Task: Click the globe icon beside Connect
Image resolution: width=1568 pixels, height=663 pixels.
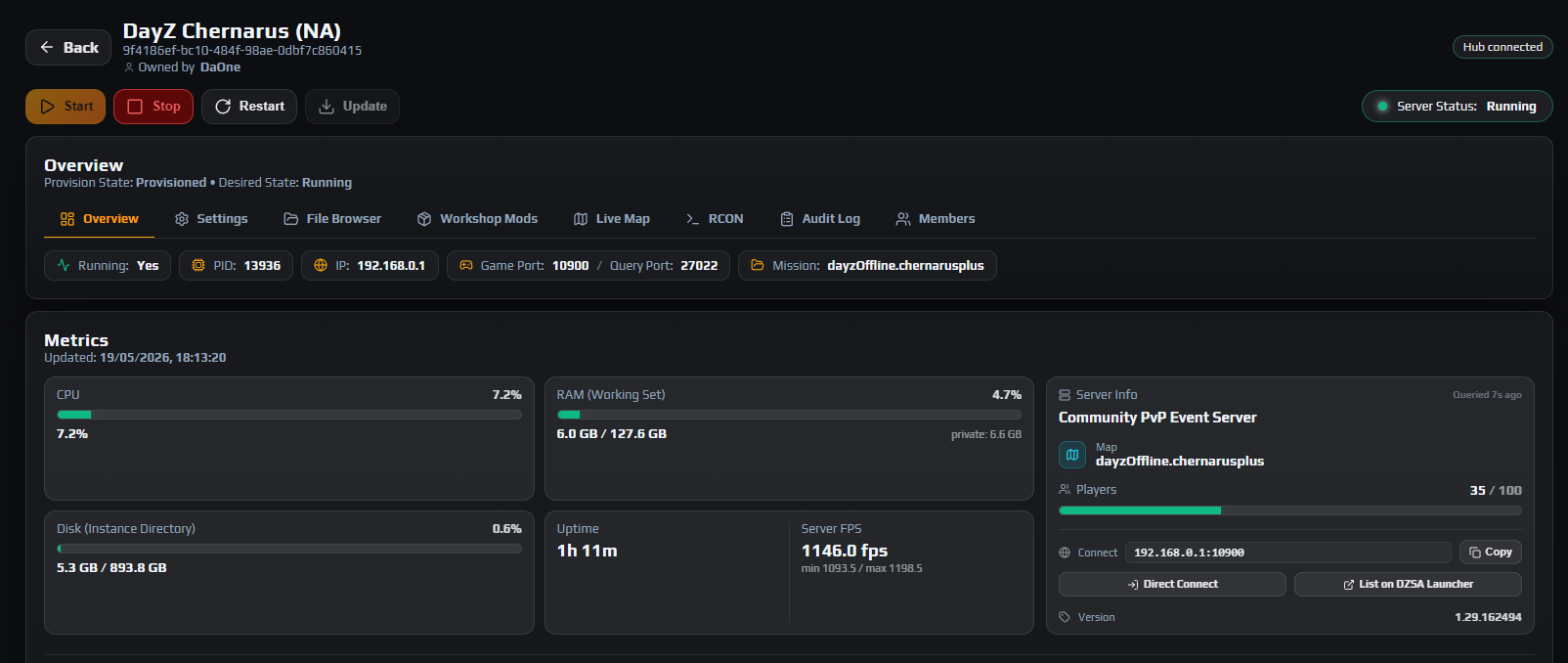Action: (1065, 552)
